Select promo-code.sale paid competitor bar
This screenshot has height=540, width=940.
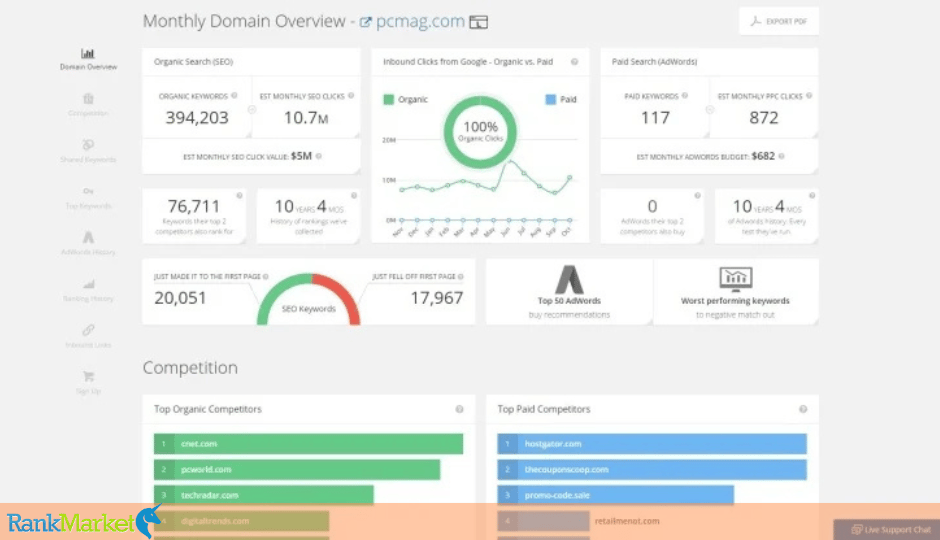tap(615, 496)
